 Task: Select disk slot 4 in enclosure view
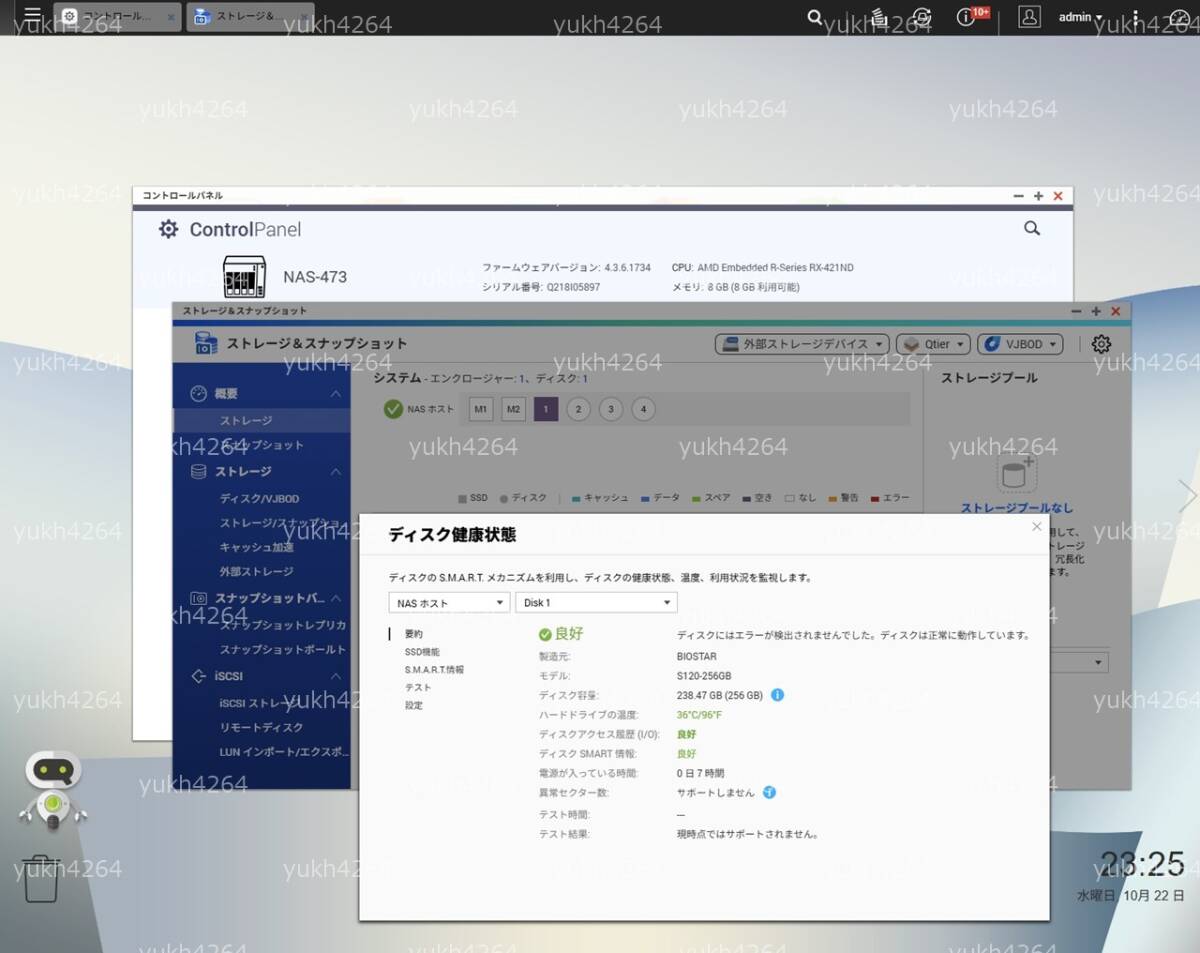644,409
